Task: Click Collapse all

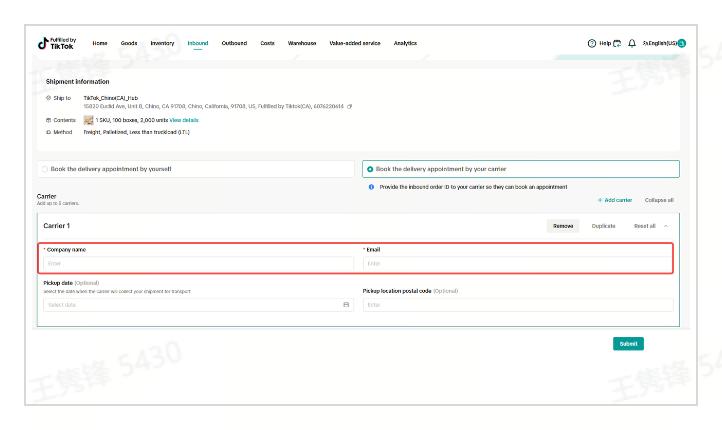Action: [659, 200]
